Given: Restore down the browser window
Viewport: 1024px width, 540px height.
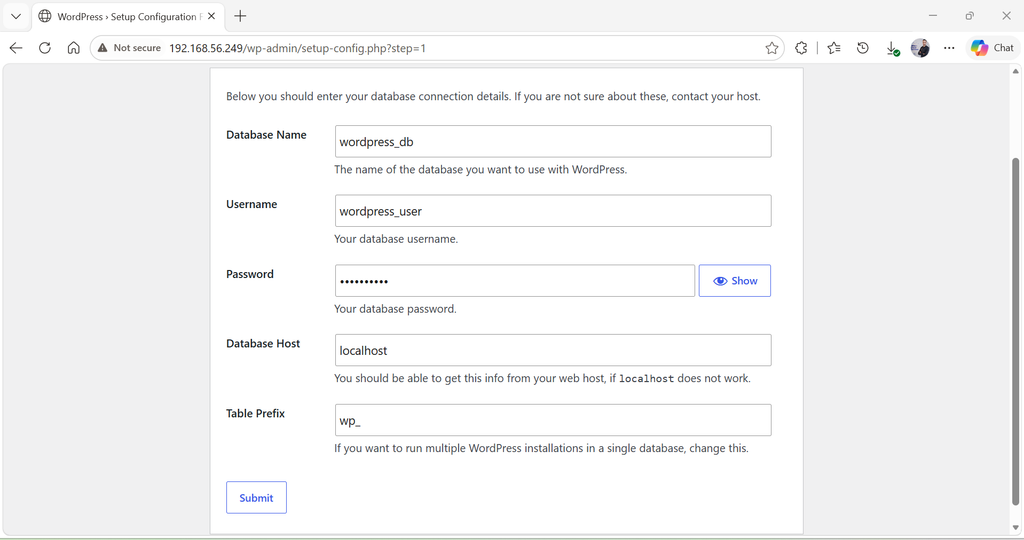Looking at the screenshot, I should (969, 16).
